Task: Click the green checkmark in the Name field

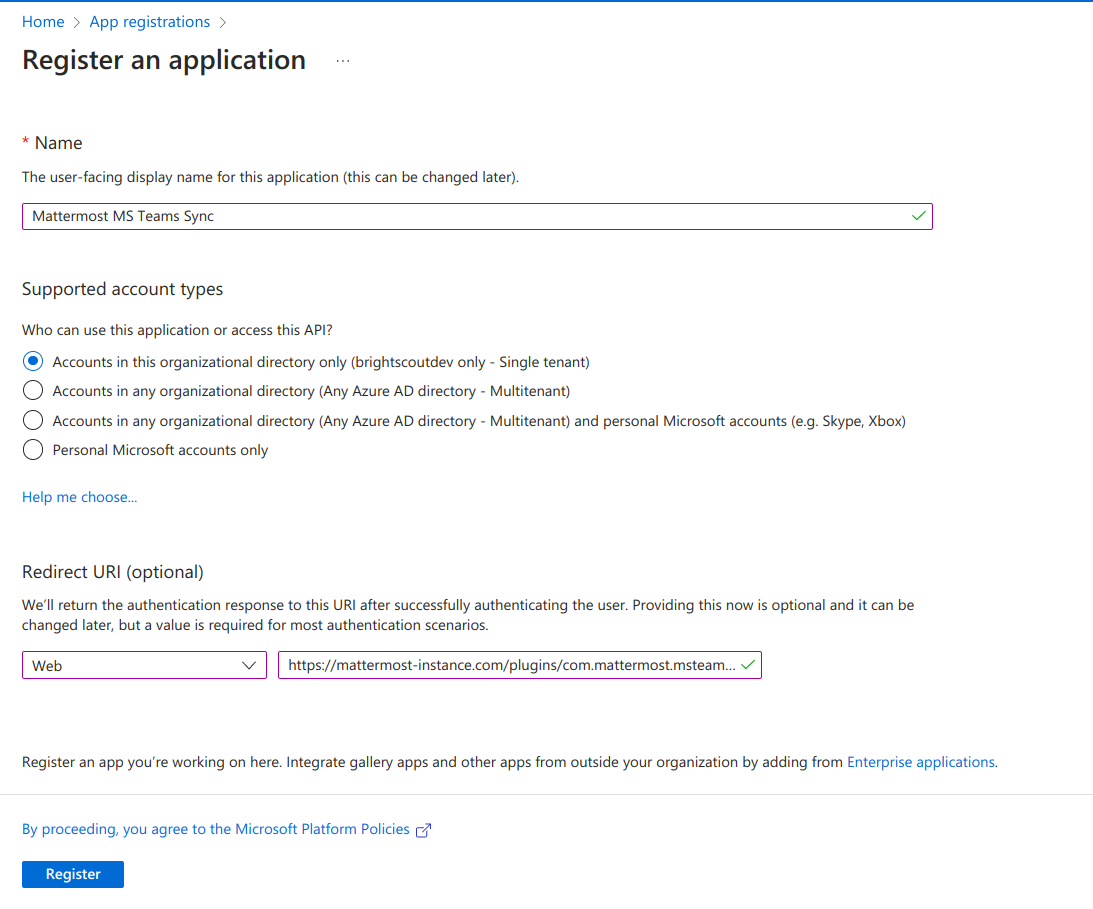Action: pos(918,216)
